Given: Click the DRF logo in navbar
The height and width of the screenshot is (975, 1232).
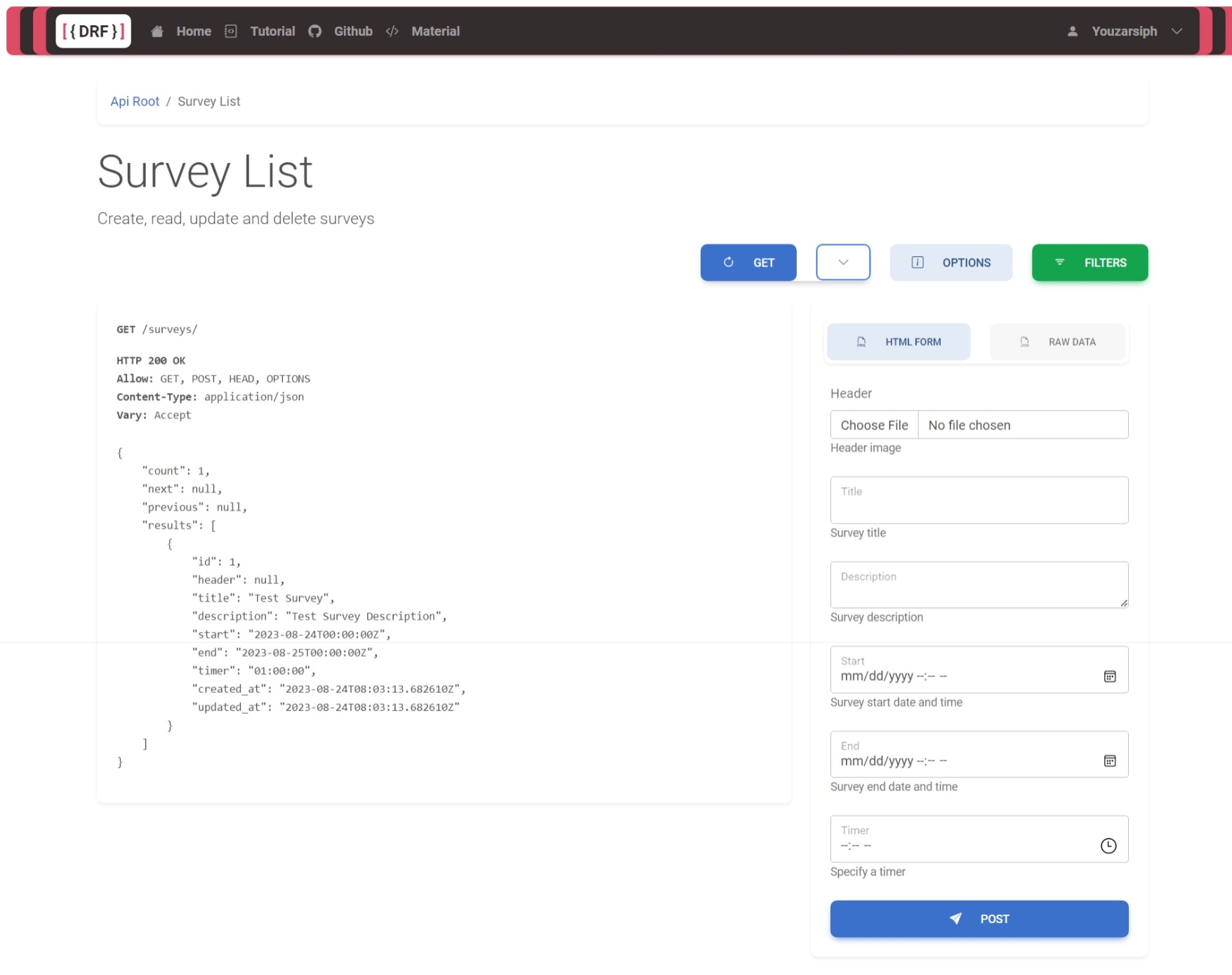Looking at the screenshot, I should click(x=93, y=31).
